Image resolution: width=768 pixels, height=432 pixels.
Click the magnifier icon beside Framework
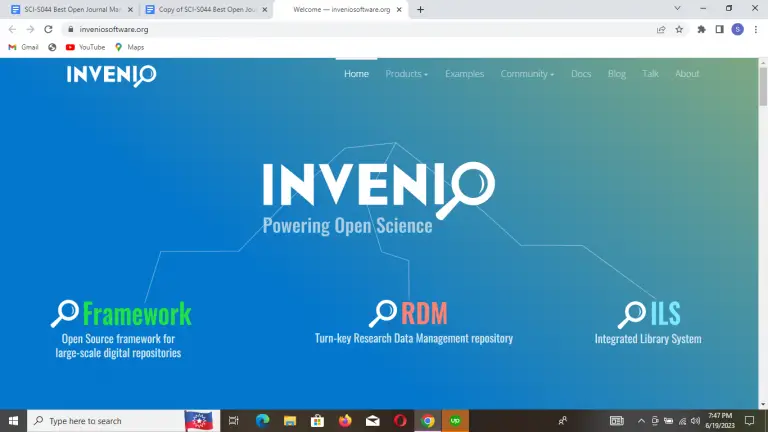(x=65, y=314)
